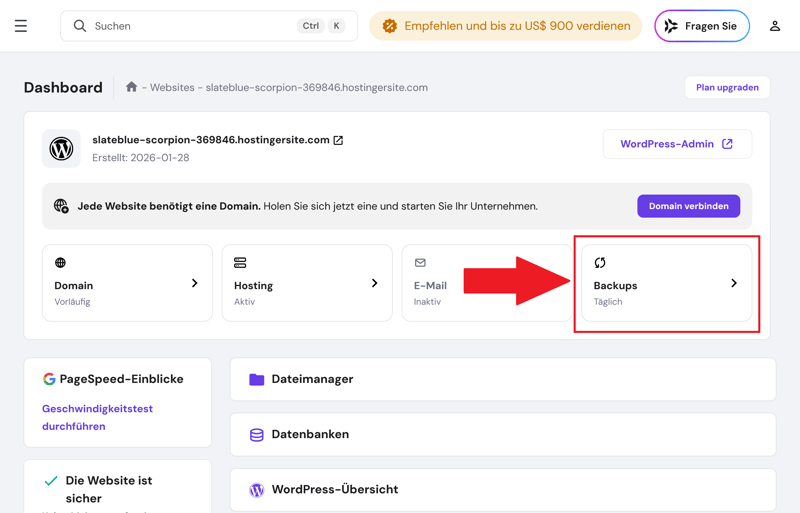Click the WordPress-Übersicht icon
Image resolution: width=800 pixels, height=513 pixels.
[x=257, y=490]
